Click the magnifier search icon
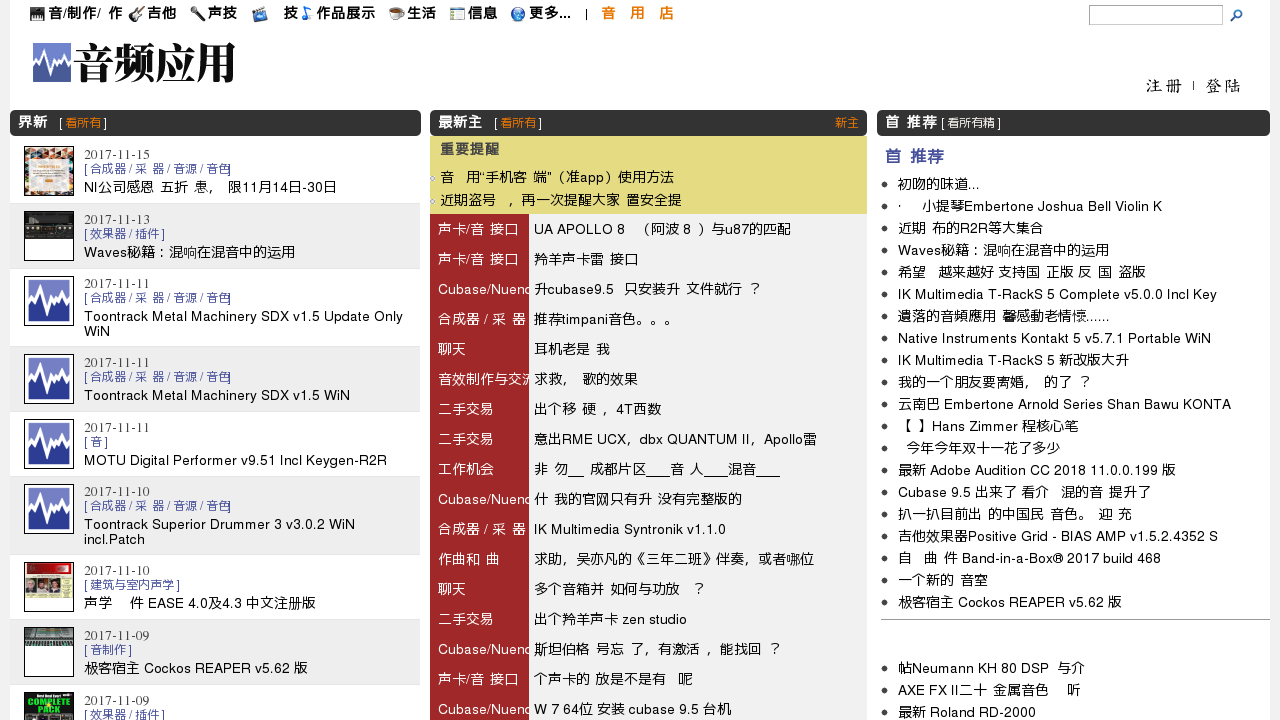Image resolution: width=1280 pixels, height=720 pixels. [x=1236, y=15]
